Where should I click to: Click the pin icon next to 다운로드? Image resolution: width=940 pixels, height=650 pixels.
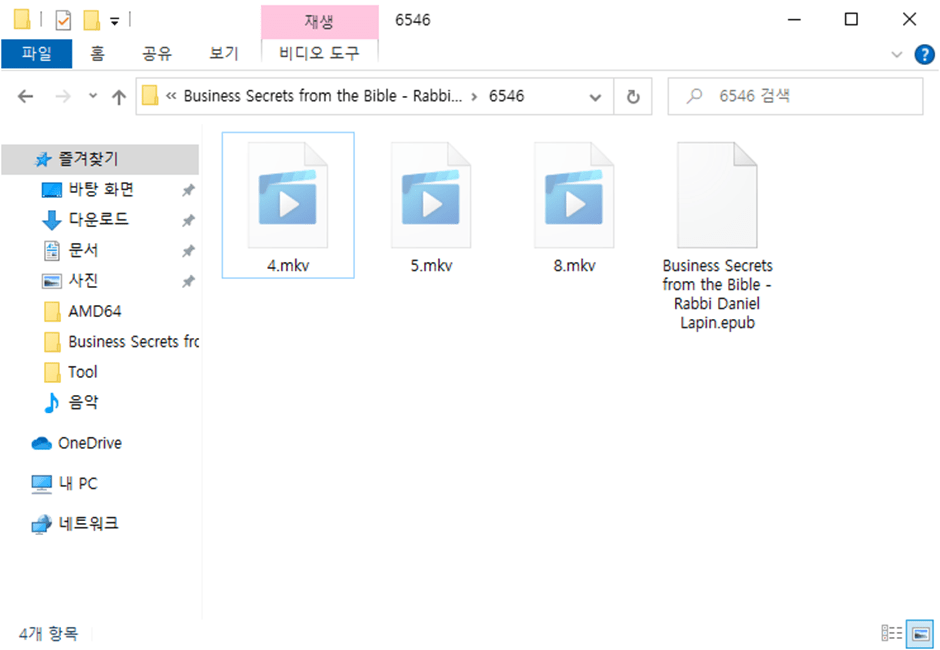pos(188,221)
